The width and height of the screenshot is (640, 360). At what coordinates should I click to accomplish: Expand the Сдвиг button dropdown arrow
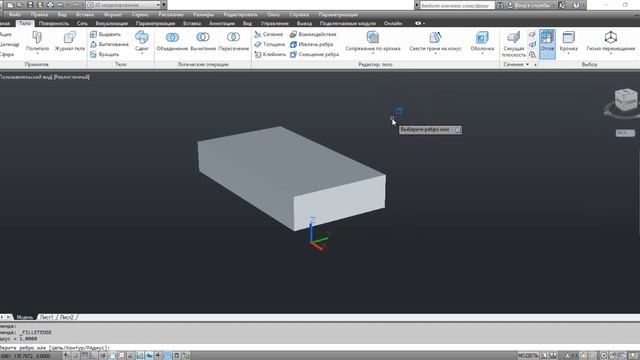(142, 53)
